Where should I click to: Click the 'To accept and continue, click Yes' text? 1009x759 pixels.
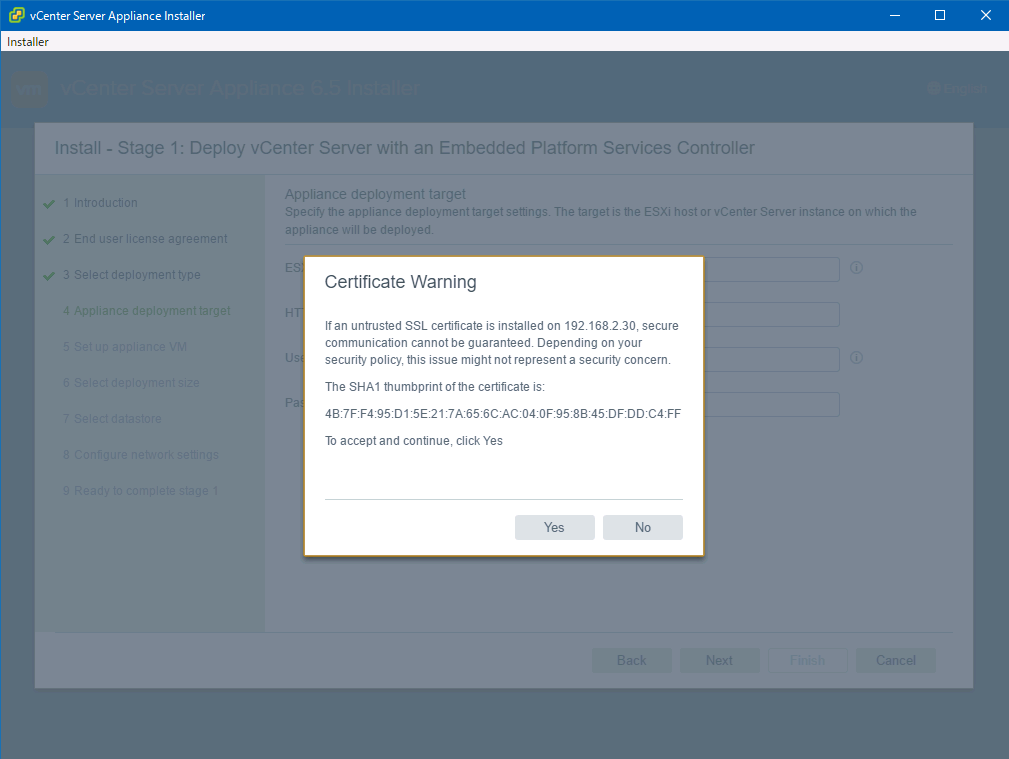click(414, 441)
